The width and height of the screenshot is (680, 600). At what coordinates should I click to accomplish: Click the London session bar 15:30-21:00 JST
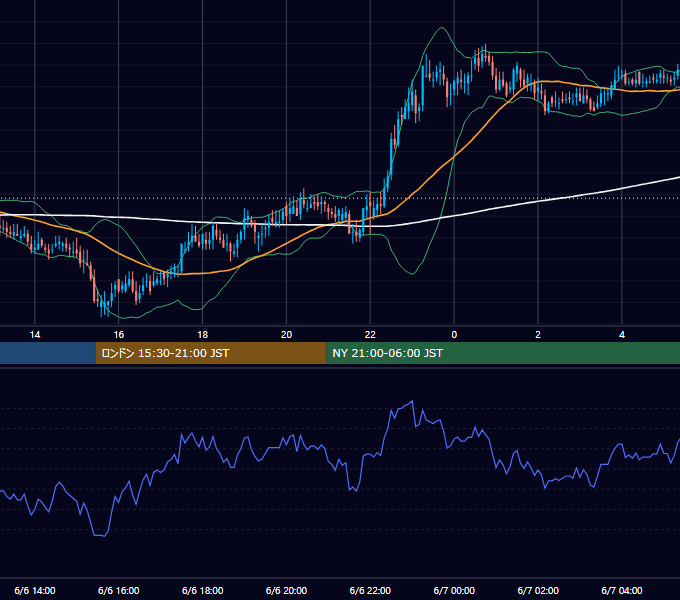[x=211, y=353]
